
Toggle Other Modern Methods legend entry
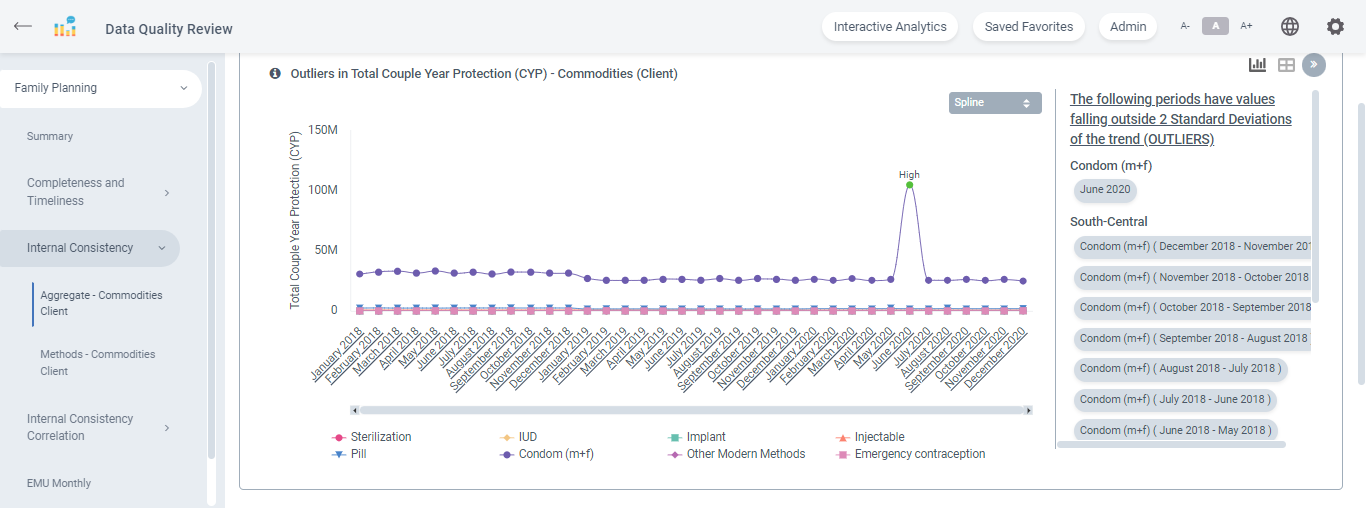(x=736, y=454)
